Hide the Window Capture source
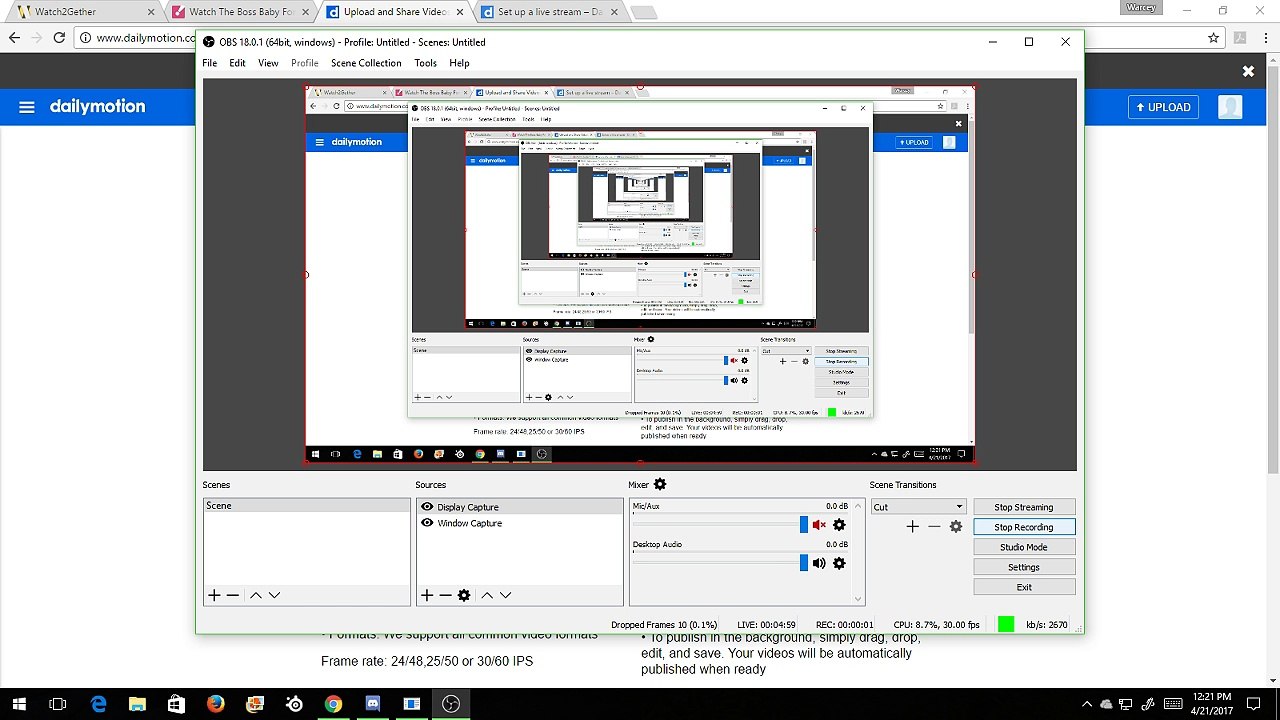 click(x=427, y=523)
